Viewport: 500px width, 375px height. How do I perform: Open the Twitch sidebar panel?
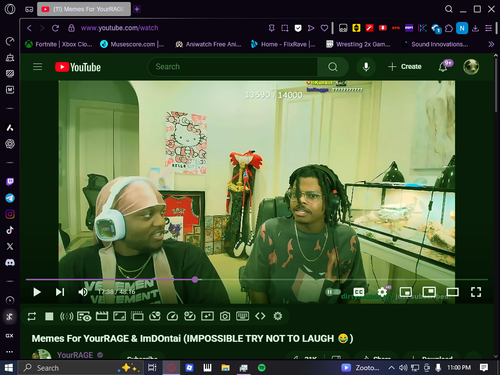(x=10, y=182)
